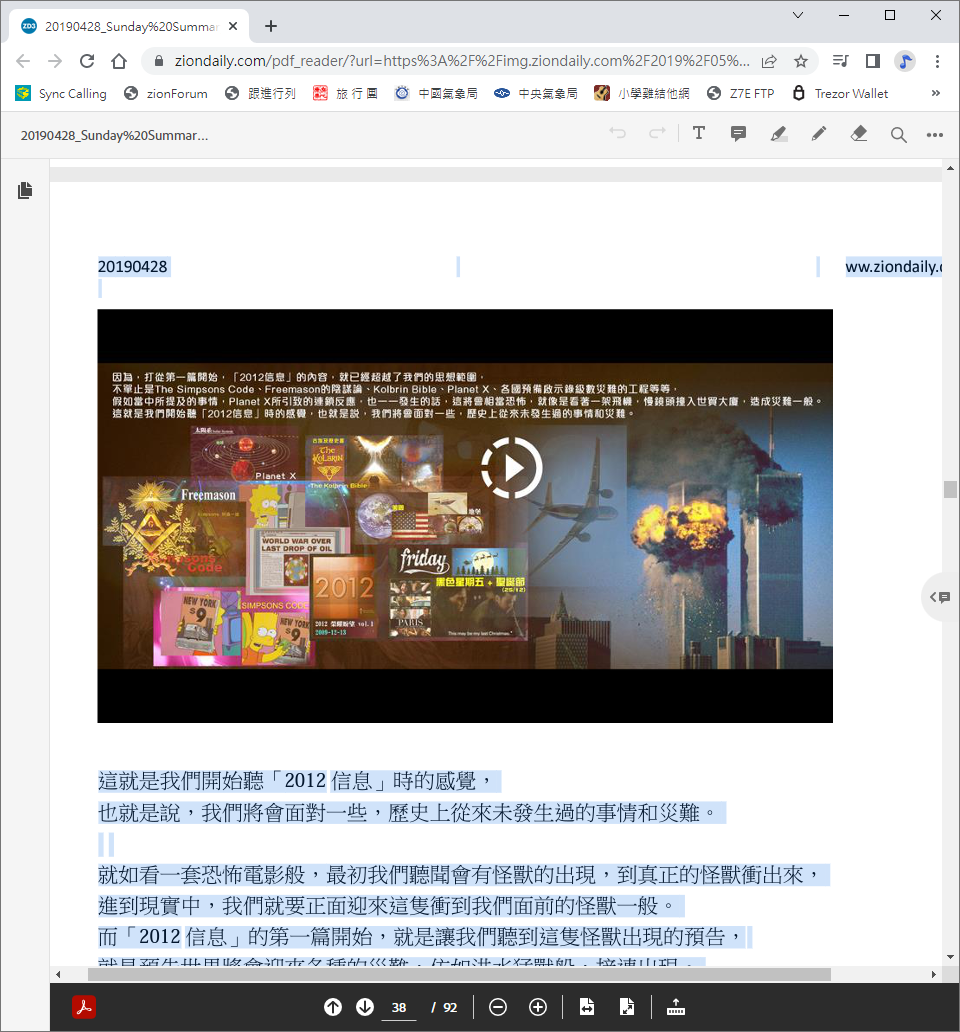Click the share page icon in address bar
Screen dimensions: 960x1032
point(769,61)
